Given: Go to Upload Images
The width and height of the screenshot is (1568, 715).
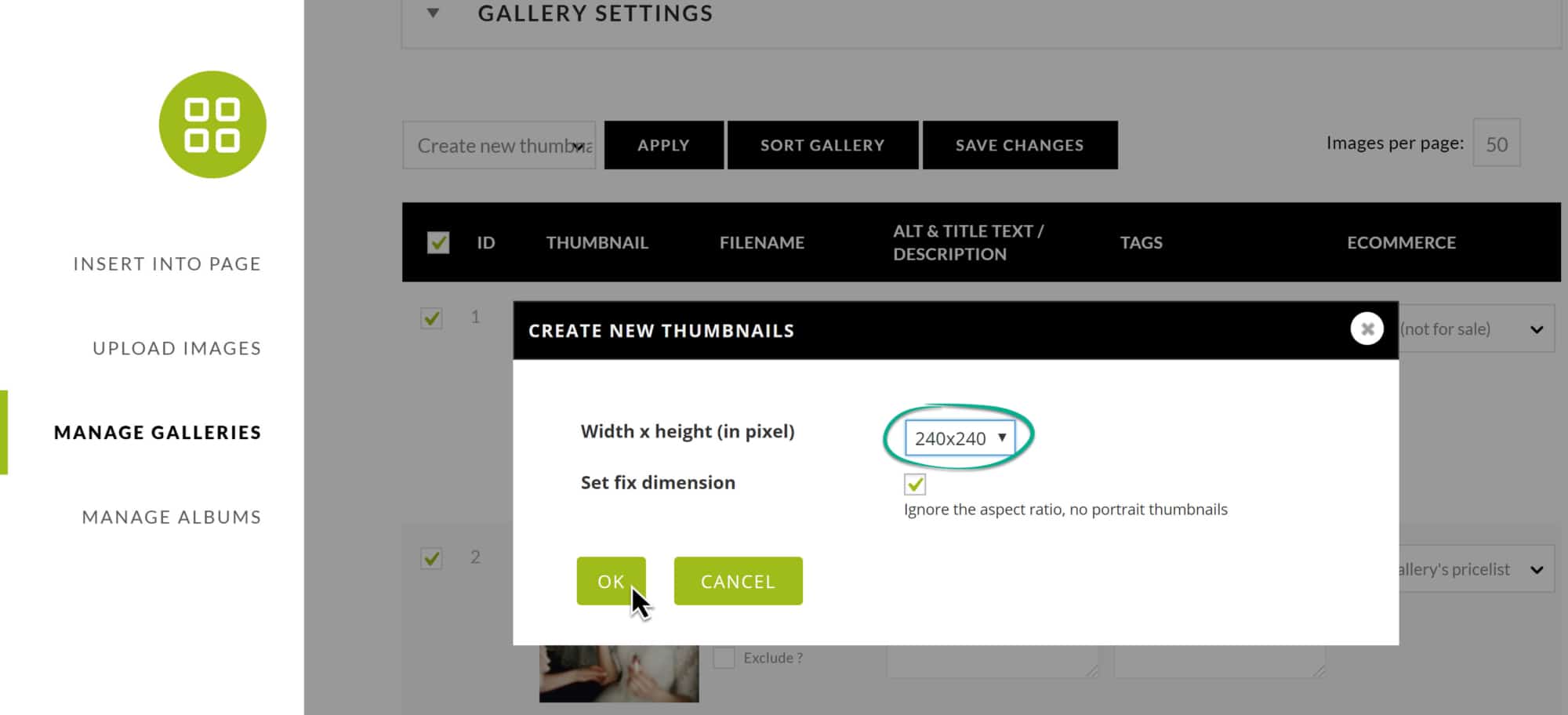Looking at the screenshot, I should (177, 348).
